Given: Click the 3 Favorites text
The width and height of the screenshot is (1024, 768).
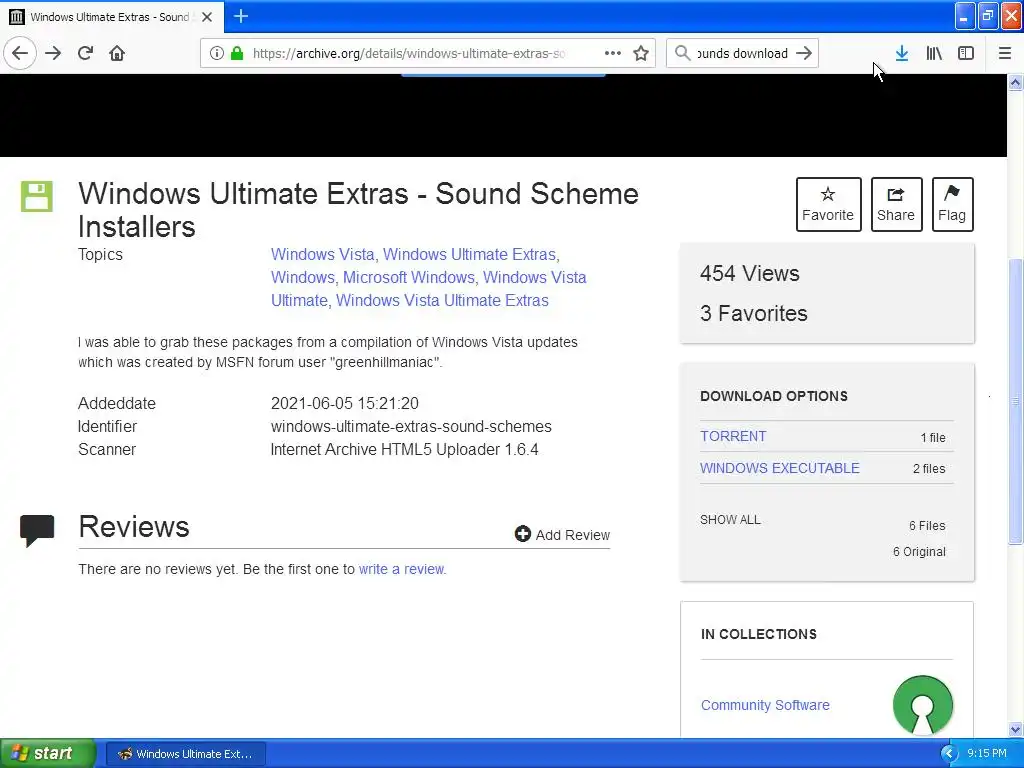Looking at the screenshot, I should [x=754, y=313].
